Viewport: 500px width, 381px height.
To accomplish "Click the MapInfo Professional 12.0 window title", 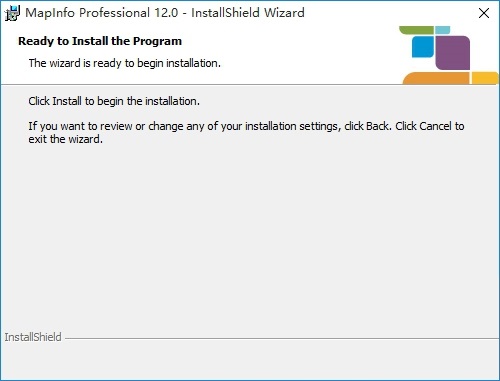I will pyautogui.click(x=165, y=13).
